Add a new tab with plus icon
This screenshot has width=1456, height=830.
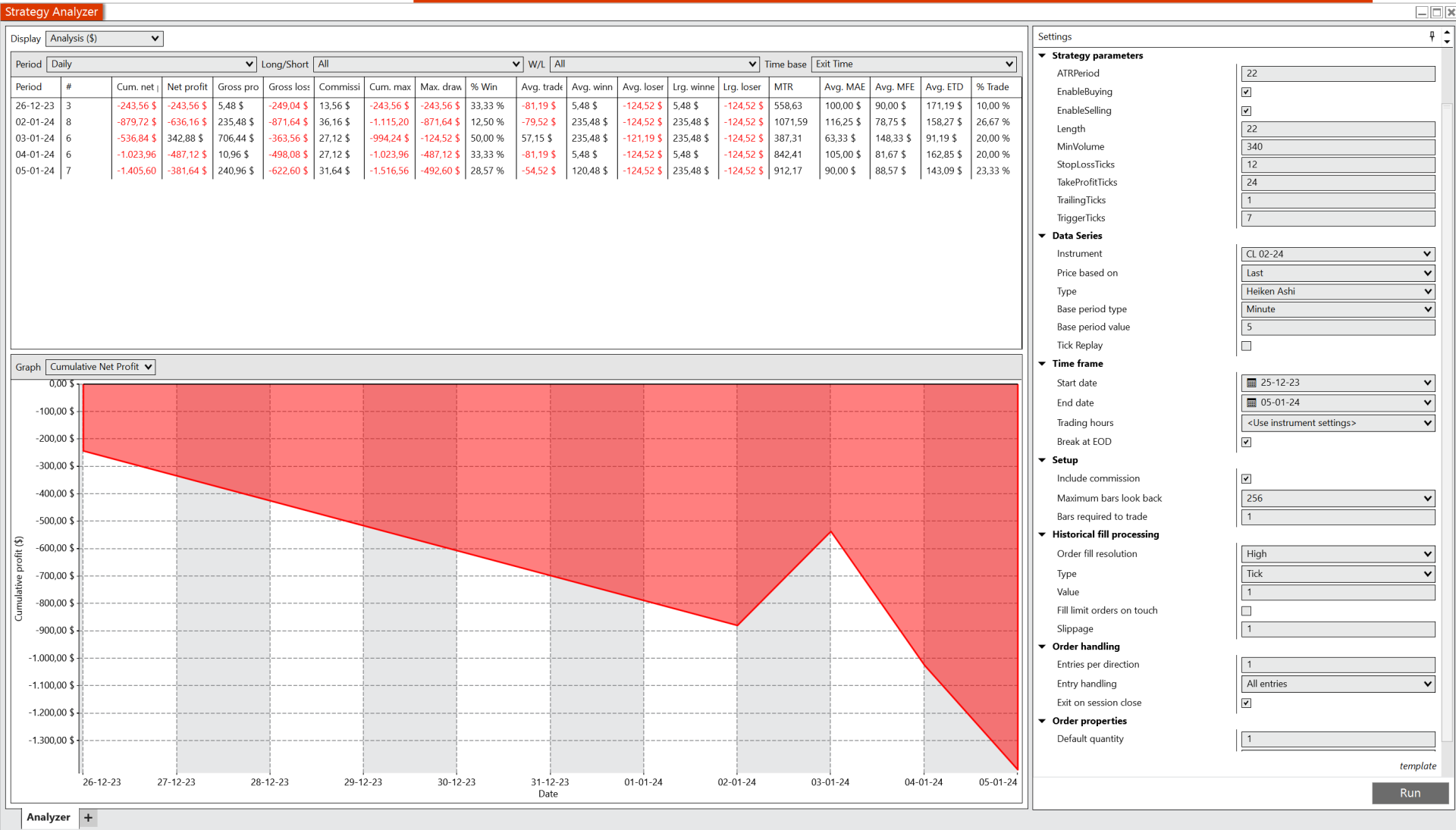pos(89,817)
